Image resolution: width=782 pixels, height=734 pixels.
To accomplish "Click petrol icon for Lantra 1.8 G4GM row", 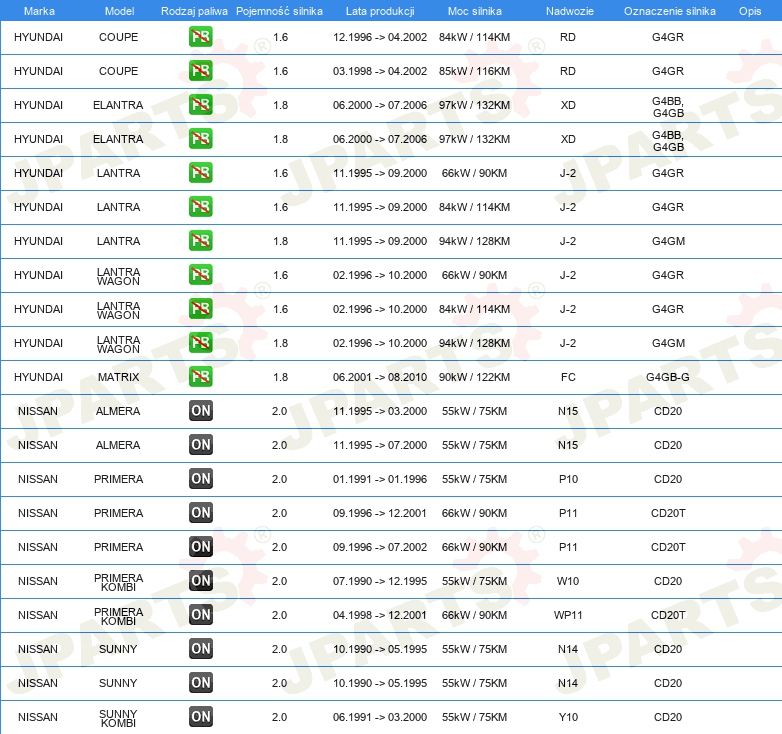I will click(x=200, y=241).
